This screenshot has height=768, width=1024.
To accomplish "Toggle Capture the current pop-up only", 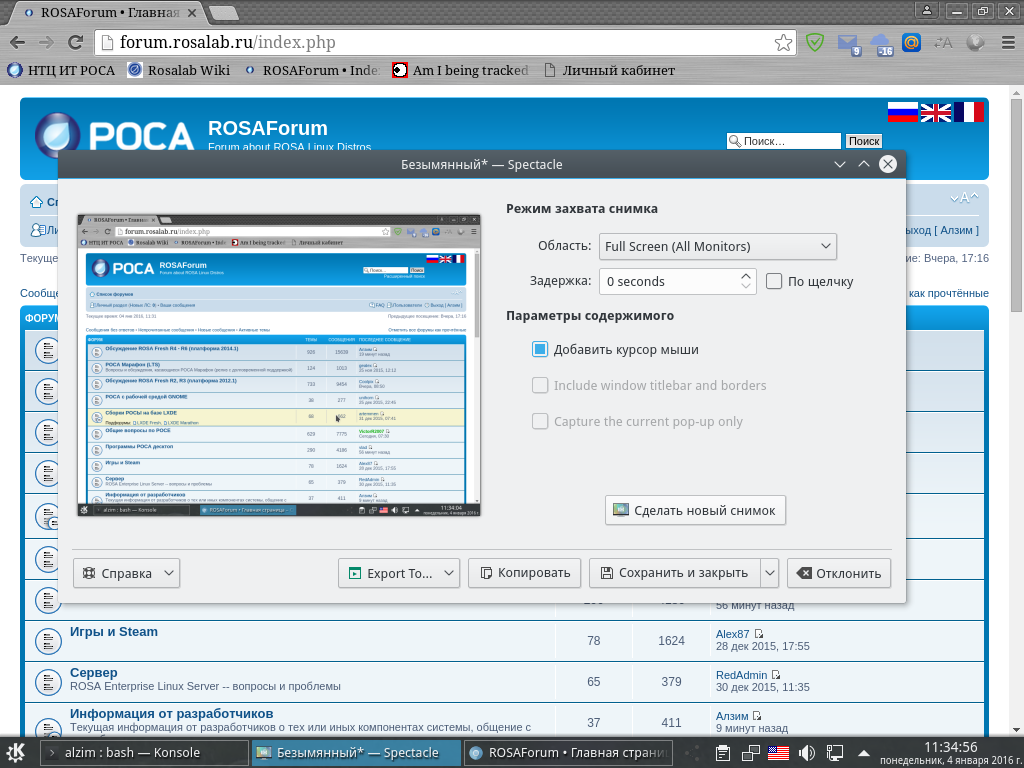I will coord(539,421).
